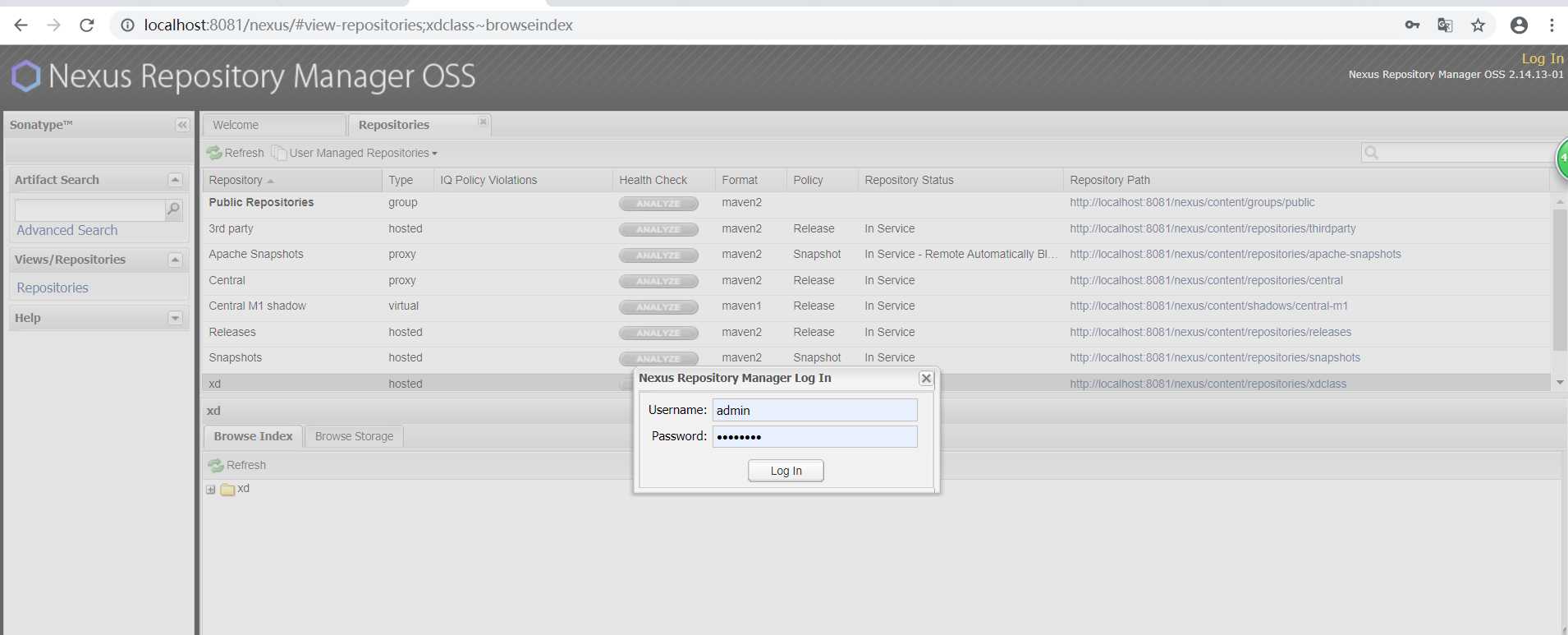Click the Nexus hexagon logo
Viewport: 1568px width, 635px height.
(x=25, y=76)
